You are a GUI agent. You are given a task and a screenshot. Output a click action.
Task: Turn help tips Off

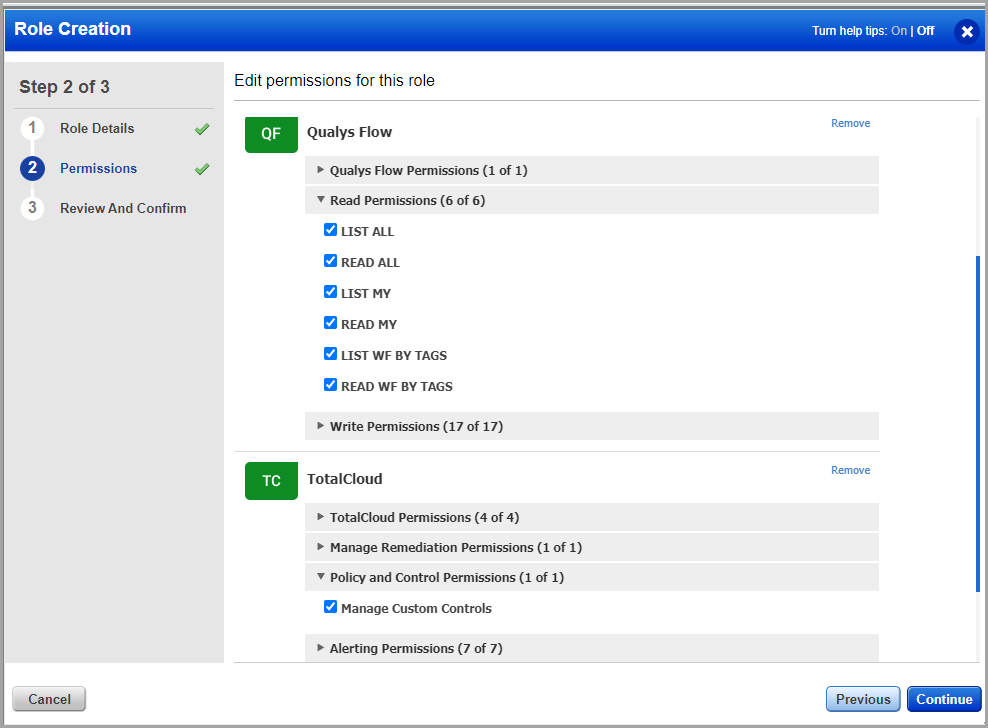coord(925,31)
